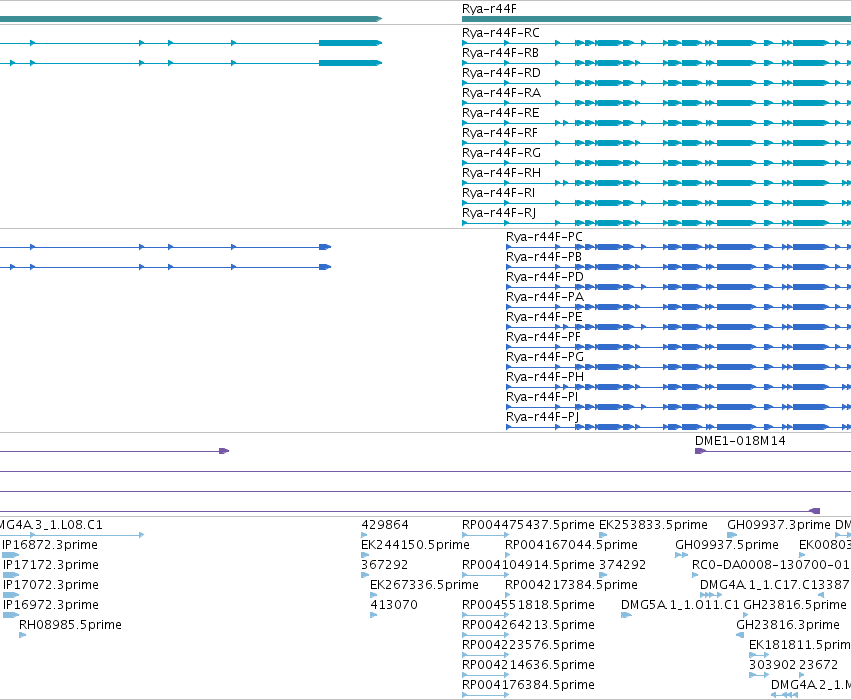This screenshot has width=851, height=700.
Task: Open EST 429864
Action: [x=385, y=525]
